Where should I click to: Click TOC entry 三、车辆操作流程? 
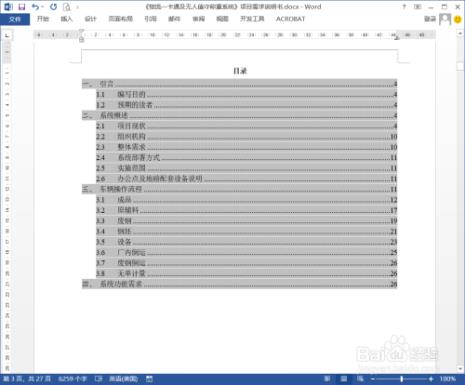pyautogui.click(x=239, y=189)
